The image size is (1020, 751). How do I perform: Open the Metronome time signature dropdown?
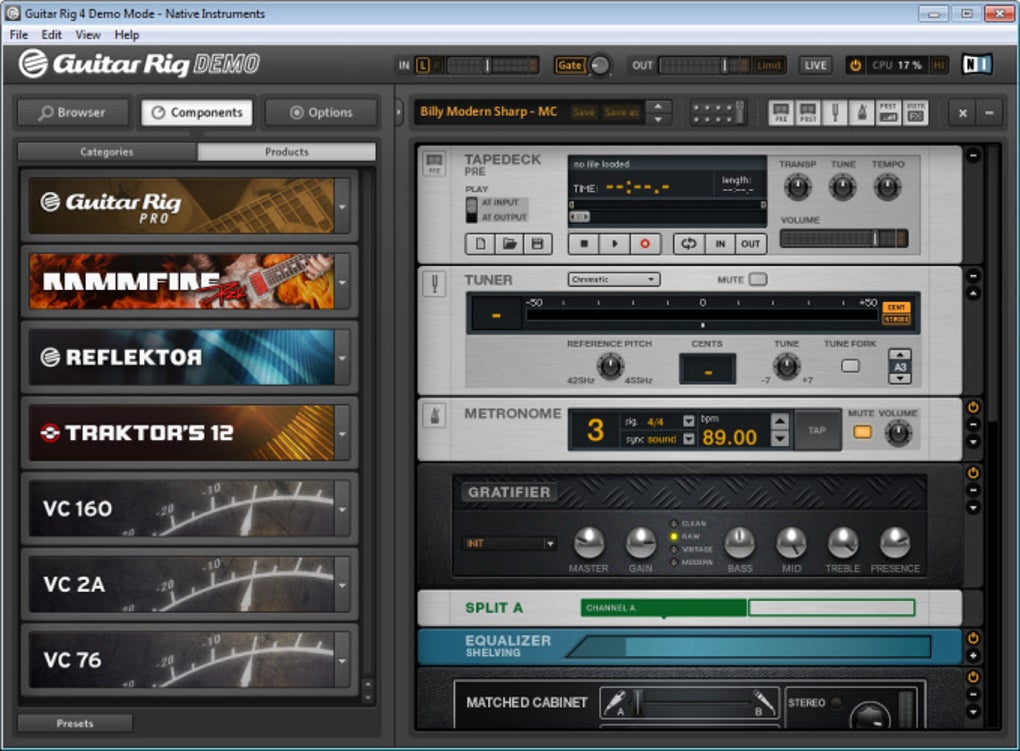point(688,421)
